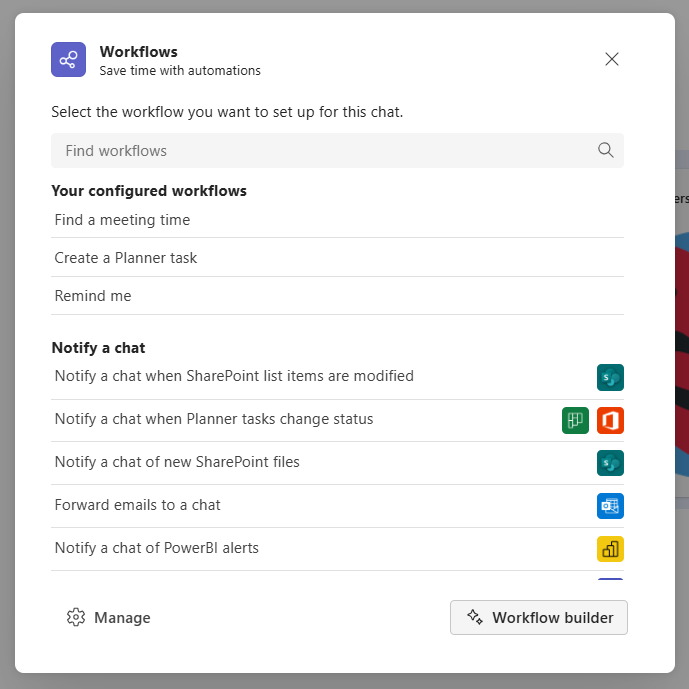
Task: Open Manage workflows settings
Action: click(109, 617)
